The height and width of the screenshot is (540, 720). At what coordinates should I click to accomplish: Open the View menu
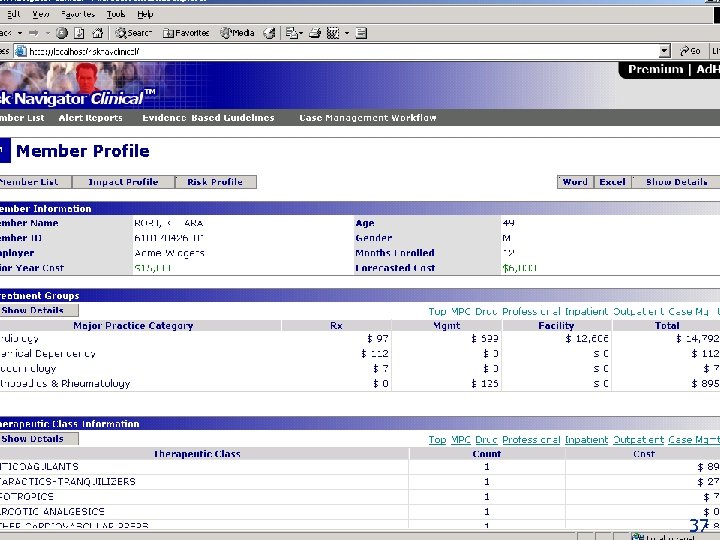coord(40,14)
